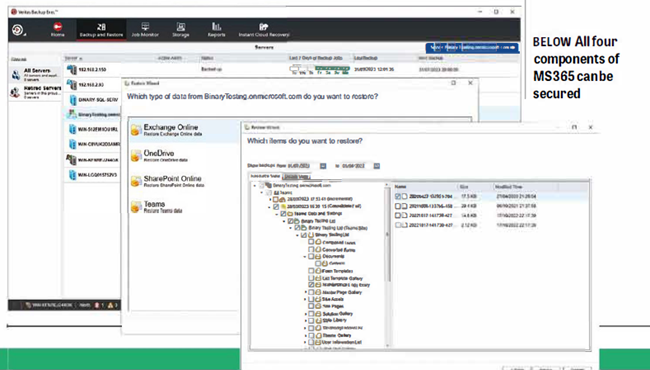
Task: Select the Resource View tab
Action: click(x=265, y=176)
